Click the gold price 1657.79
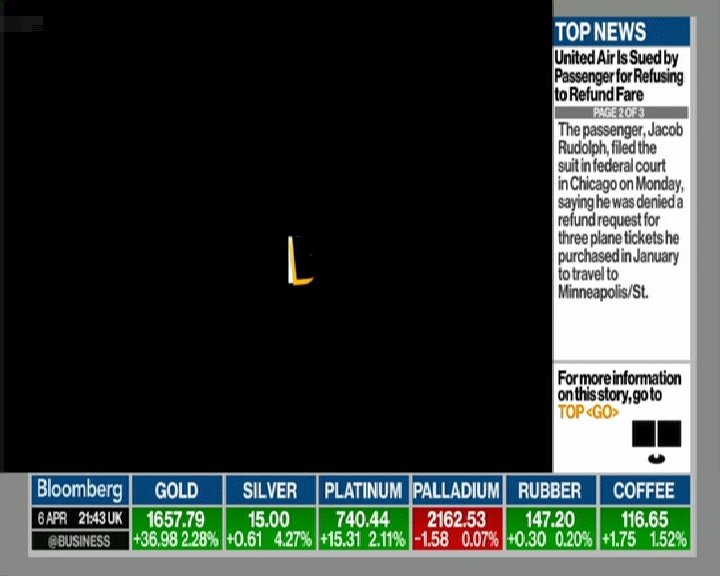720x576 pixels. click(176, 520)
